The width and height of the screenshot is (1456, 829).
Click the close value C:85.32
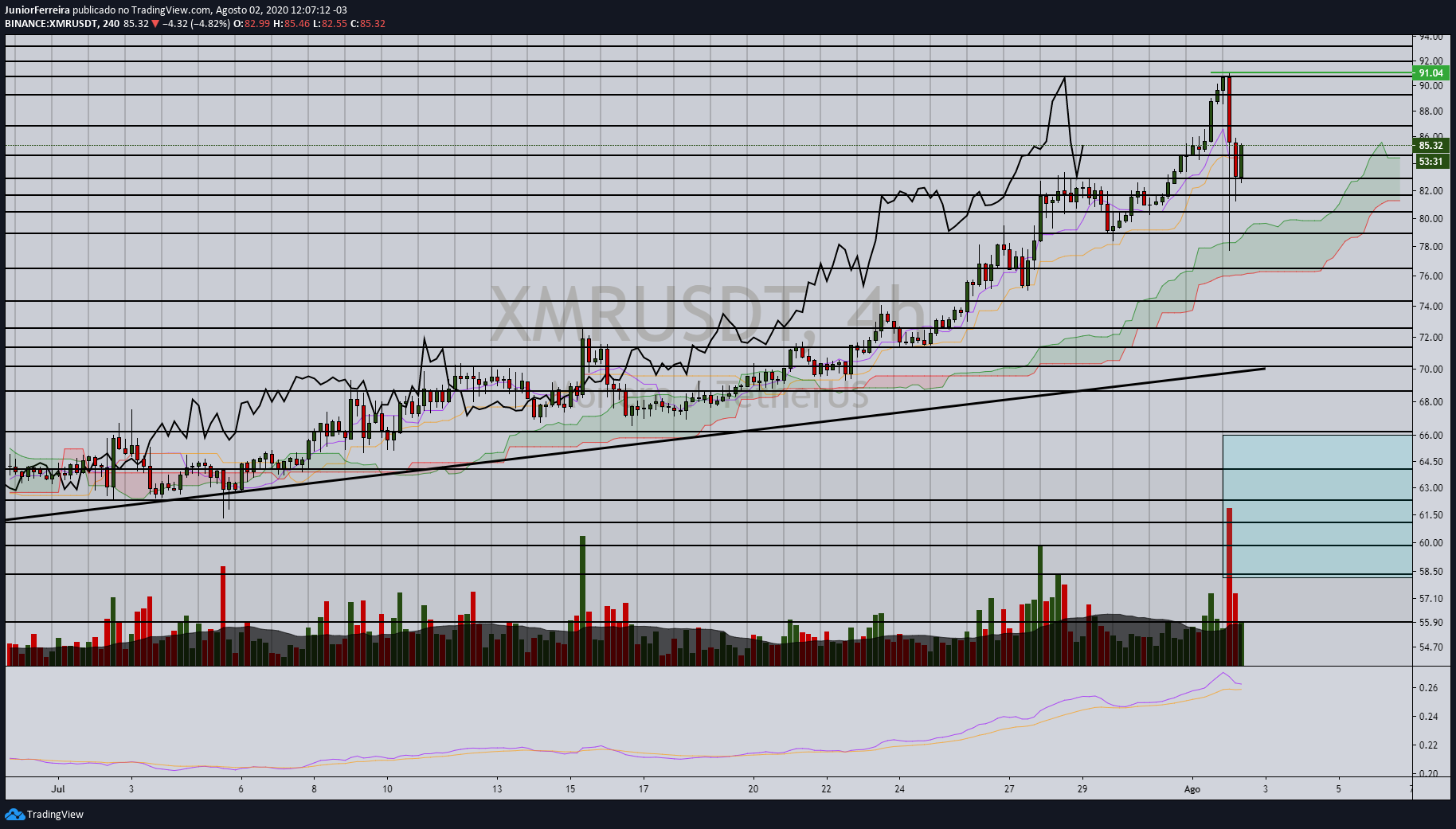coord(368,23)
